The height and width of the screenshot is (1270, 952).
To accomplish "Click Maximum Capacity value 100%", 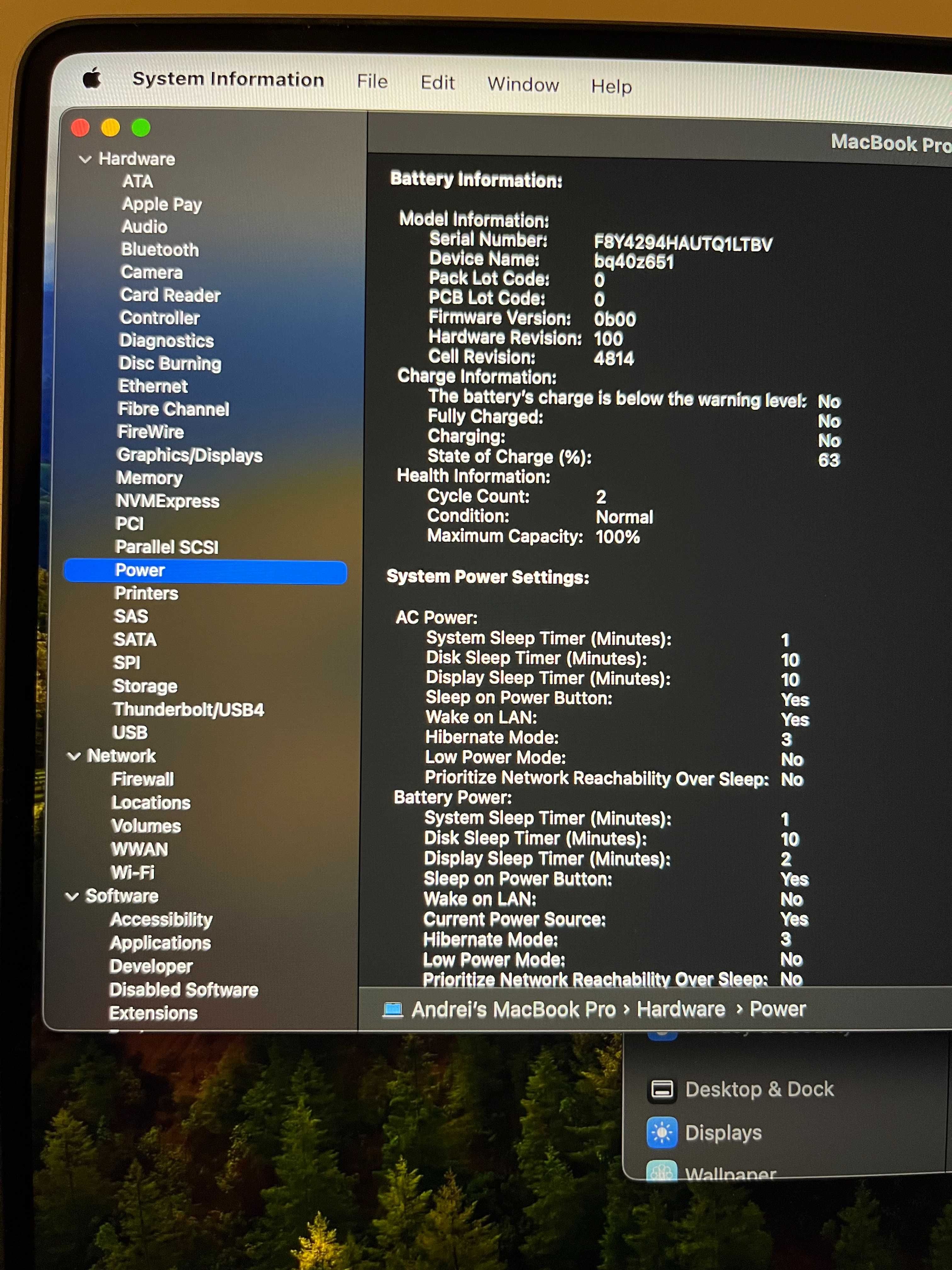I will click(x=617, y=537).
